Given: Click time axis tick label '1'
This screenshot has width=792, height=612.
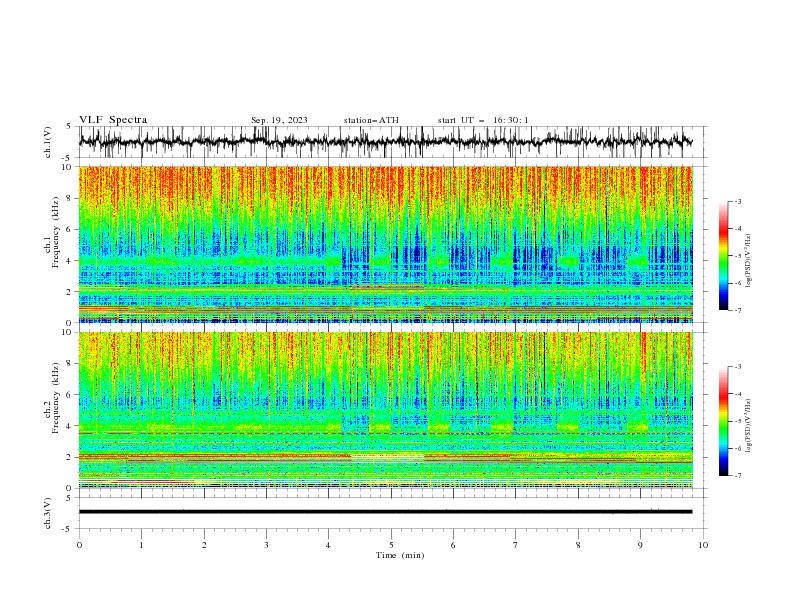Looking at the screenshot, I should [x=141, y=545].
